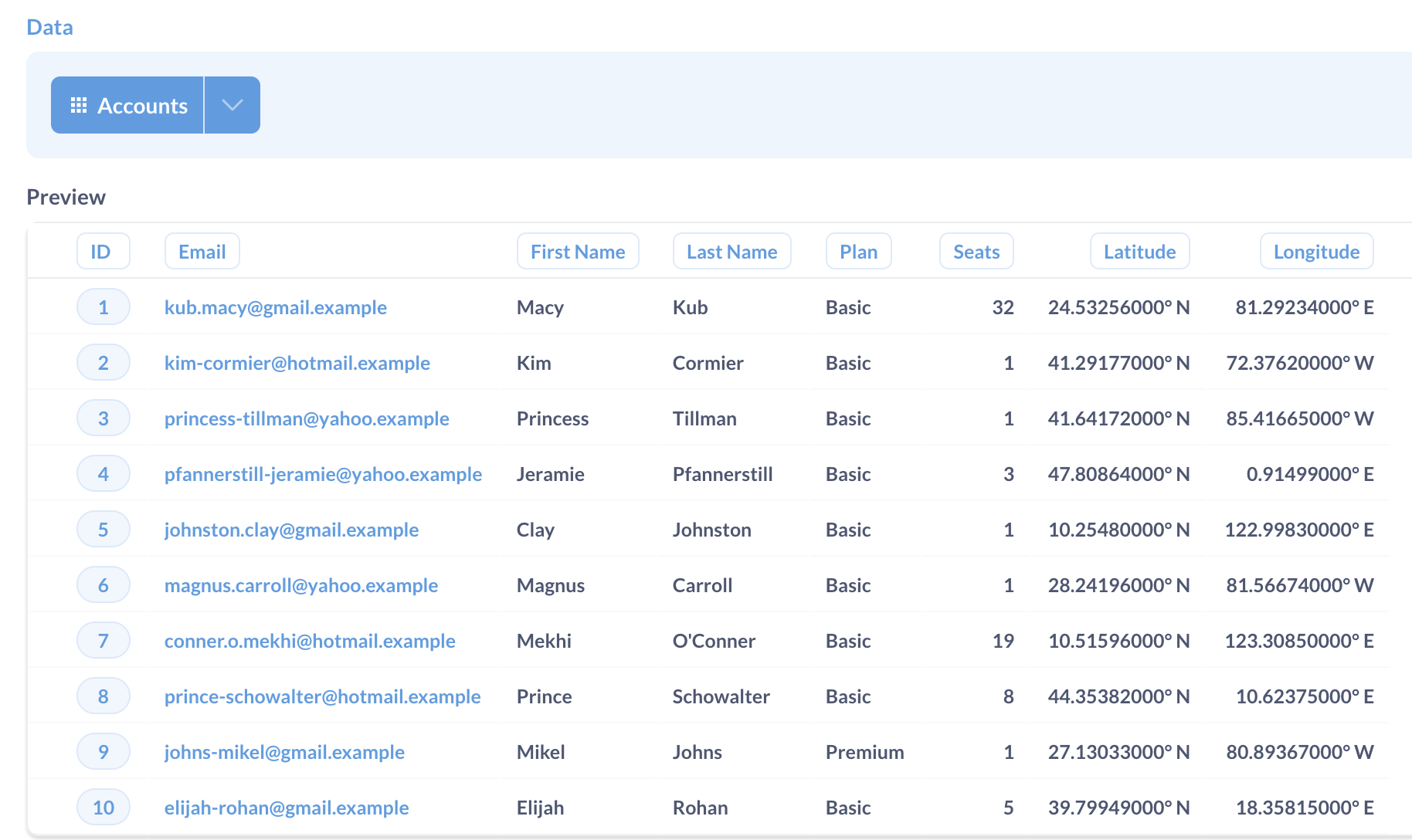The width and height of the screenshot is (1412, 840).
Task: Select the johns-mikel@gmail.example email
Action: 284,752
